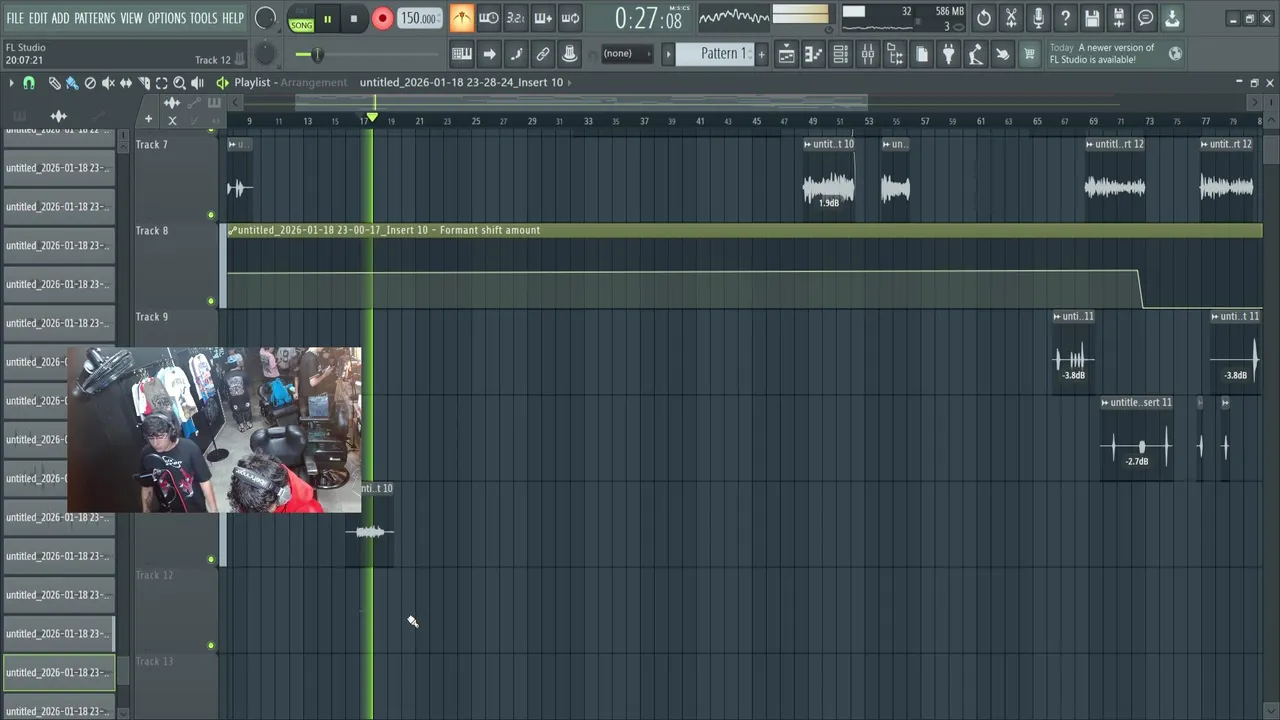The width and height of the screenshot is (1280, 720).
Task: Toggle the auto-scroll arrow icon
Action: tap(489, 54)
